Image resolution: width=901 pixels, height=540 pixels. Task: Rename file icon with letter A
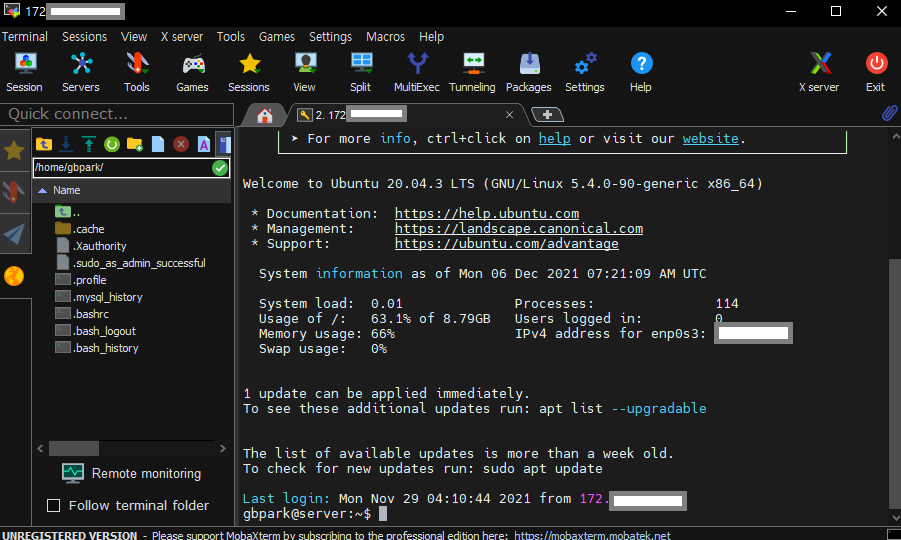pos(204,144)
